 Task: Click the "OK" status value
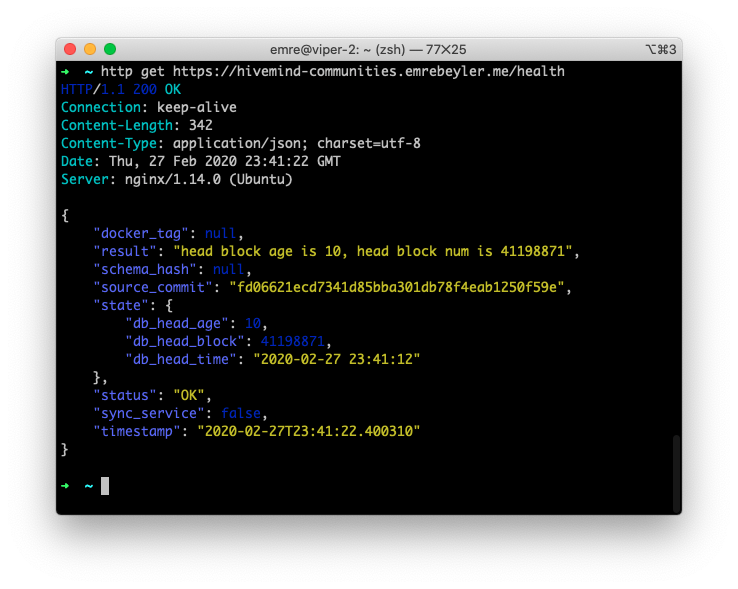click(x=189, y=395)
